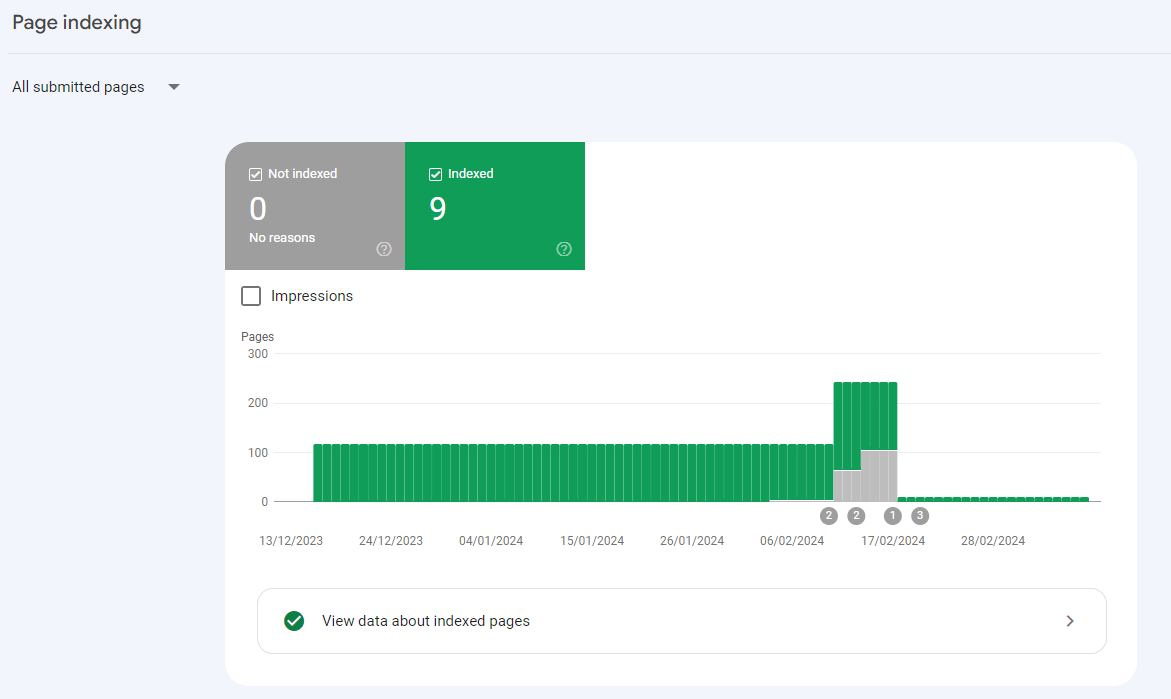This screenshot has height=699, width=1171.
Task: Select the grey Not indexed summary card
Action: pyautogui.click(x=315, y=205)
